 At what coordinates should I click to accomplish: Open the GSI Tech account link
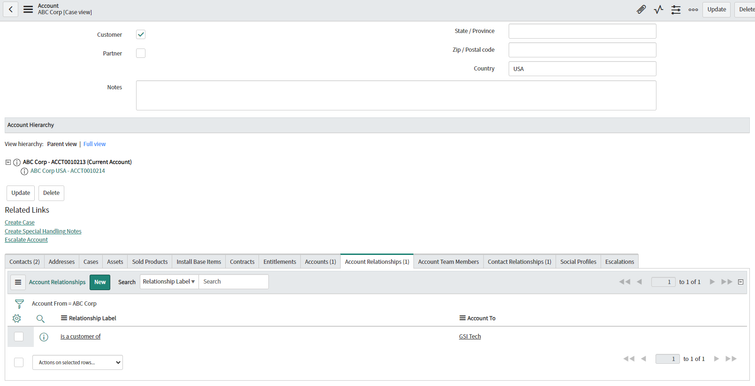[x=470, y=337]
